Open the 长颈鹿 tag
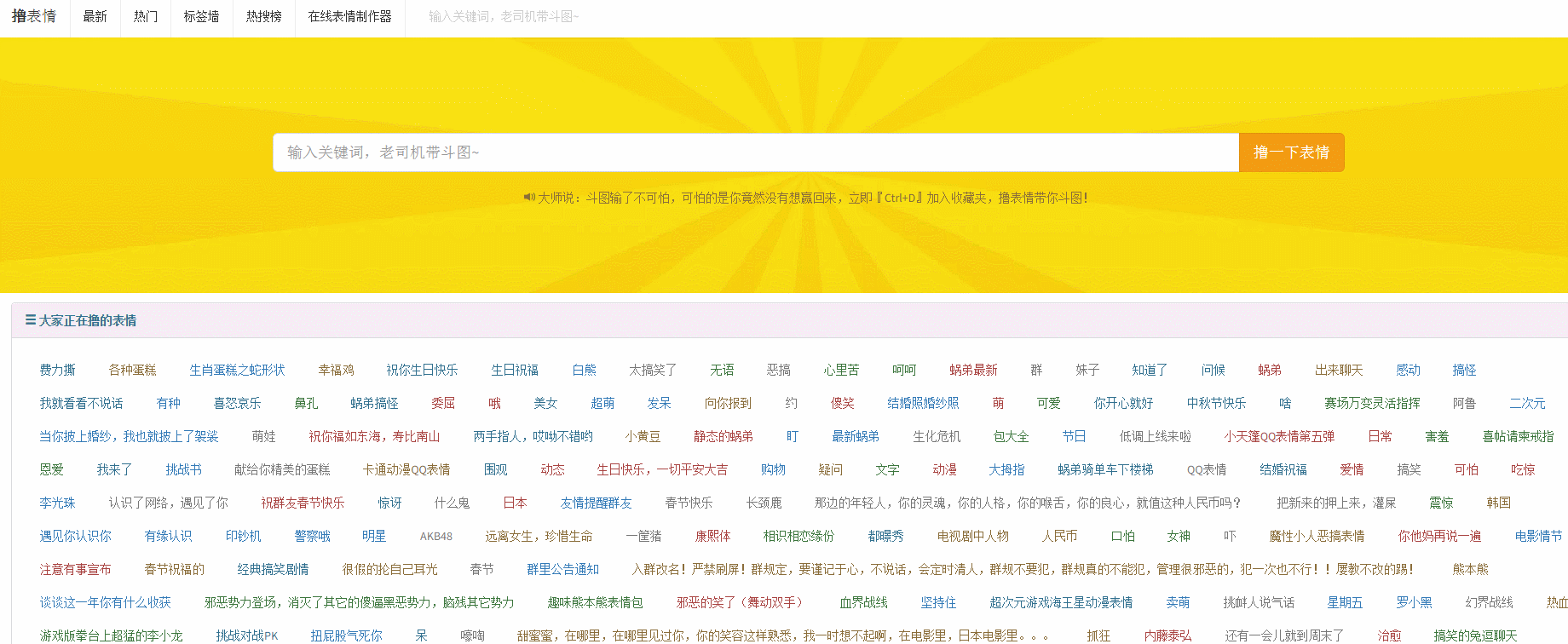Viewport: 1568px width, 644px height. (764, 503)
